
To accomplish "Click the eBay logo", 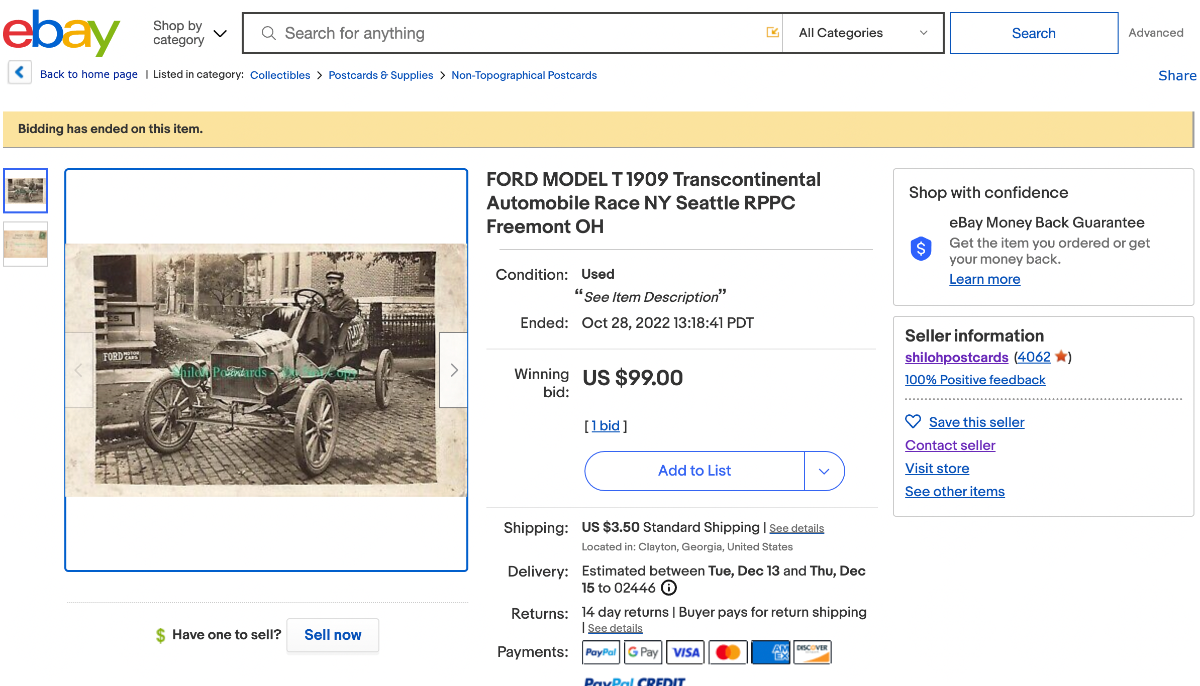I will pos(61,34).
